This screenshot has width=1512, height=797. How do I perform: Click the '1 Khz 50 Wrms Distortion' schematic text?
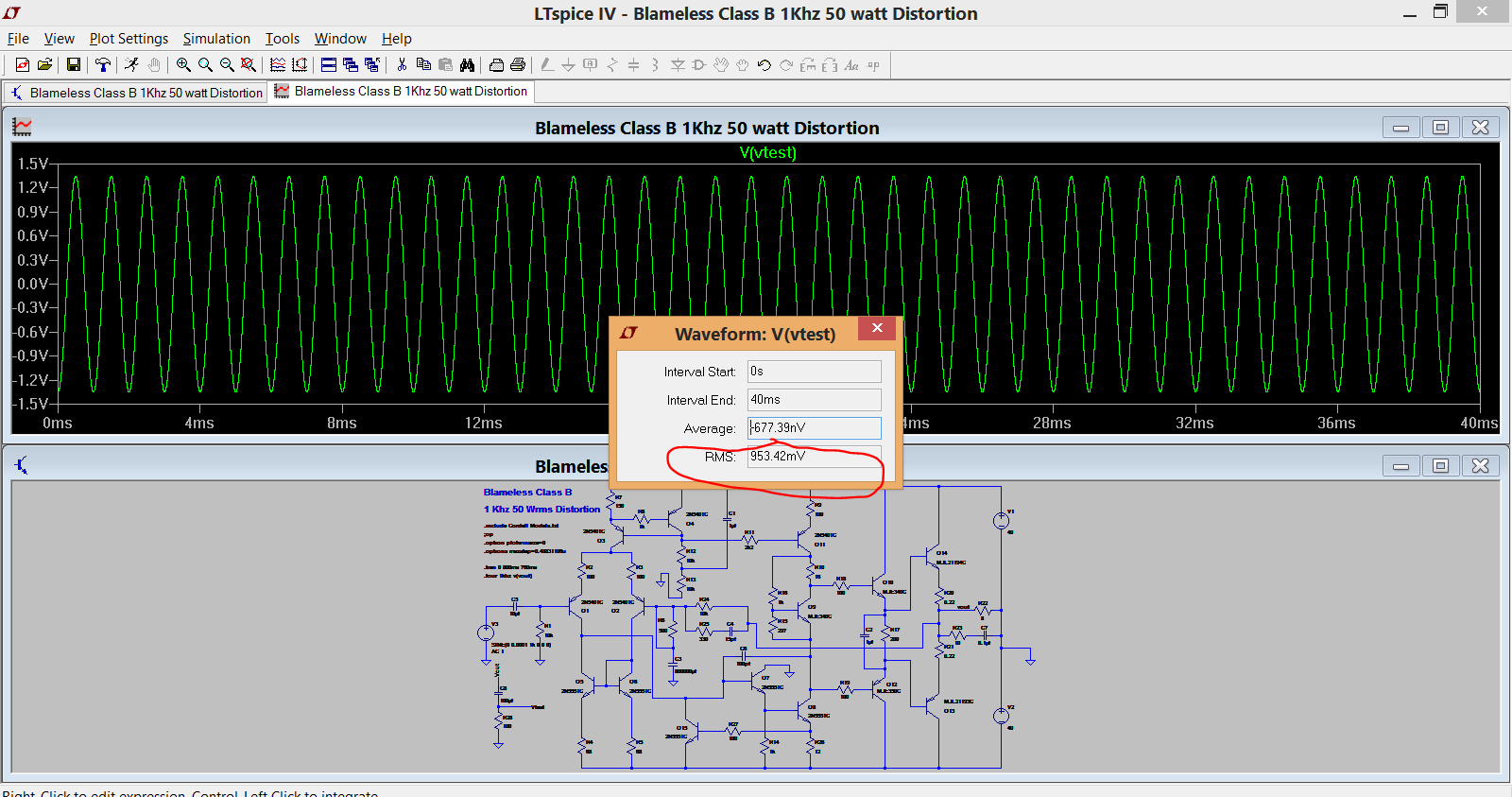tap(541, 509)
